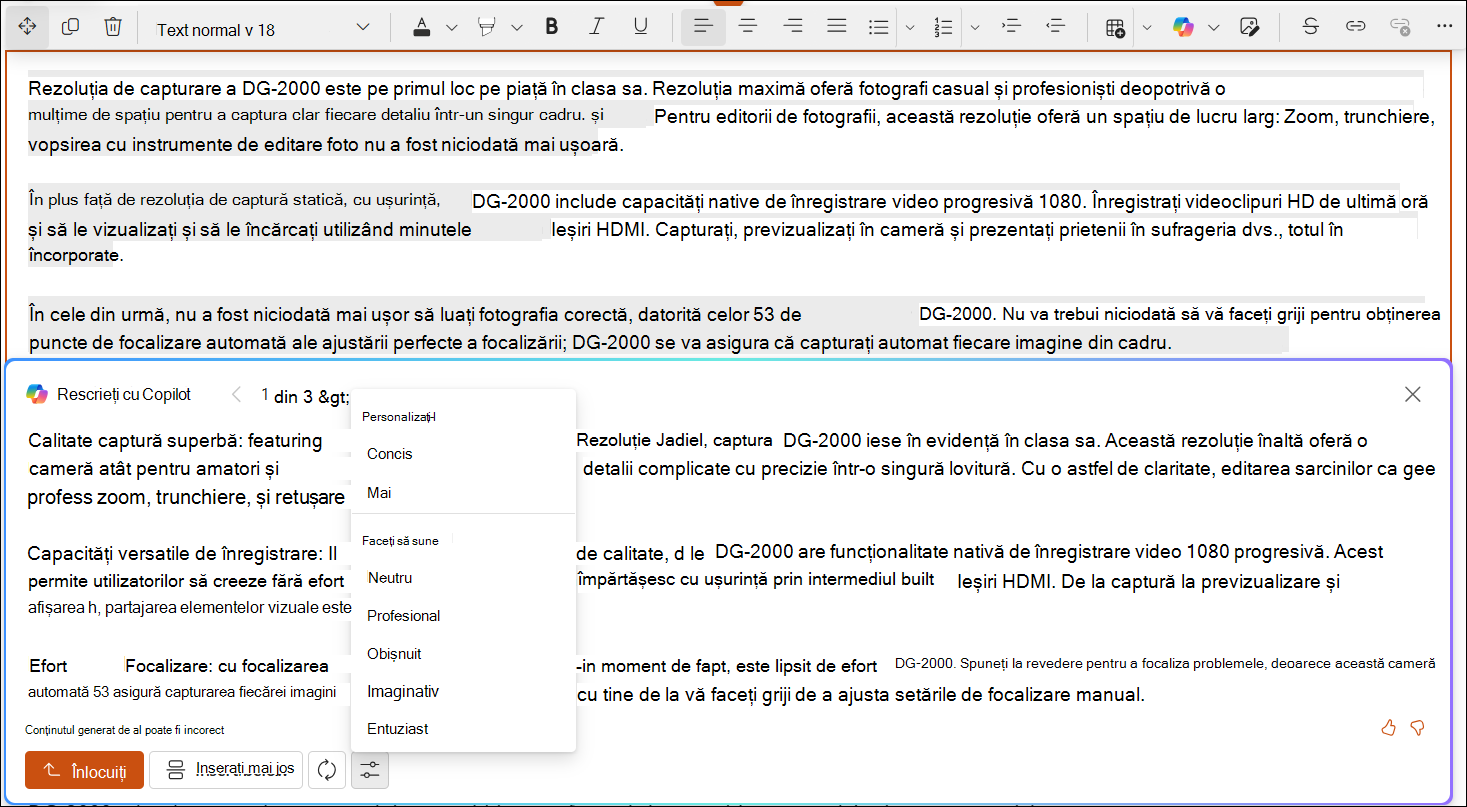Viewport: 1467px width, 807px height.
Task: Toggle italic formatting
Action: [597, 27]
